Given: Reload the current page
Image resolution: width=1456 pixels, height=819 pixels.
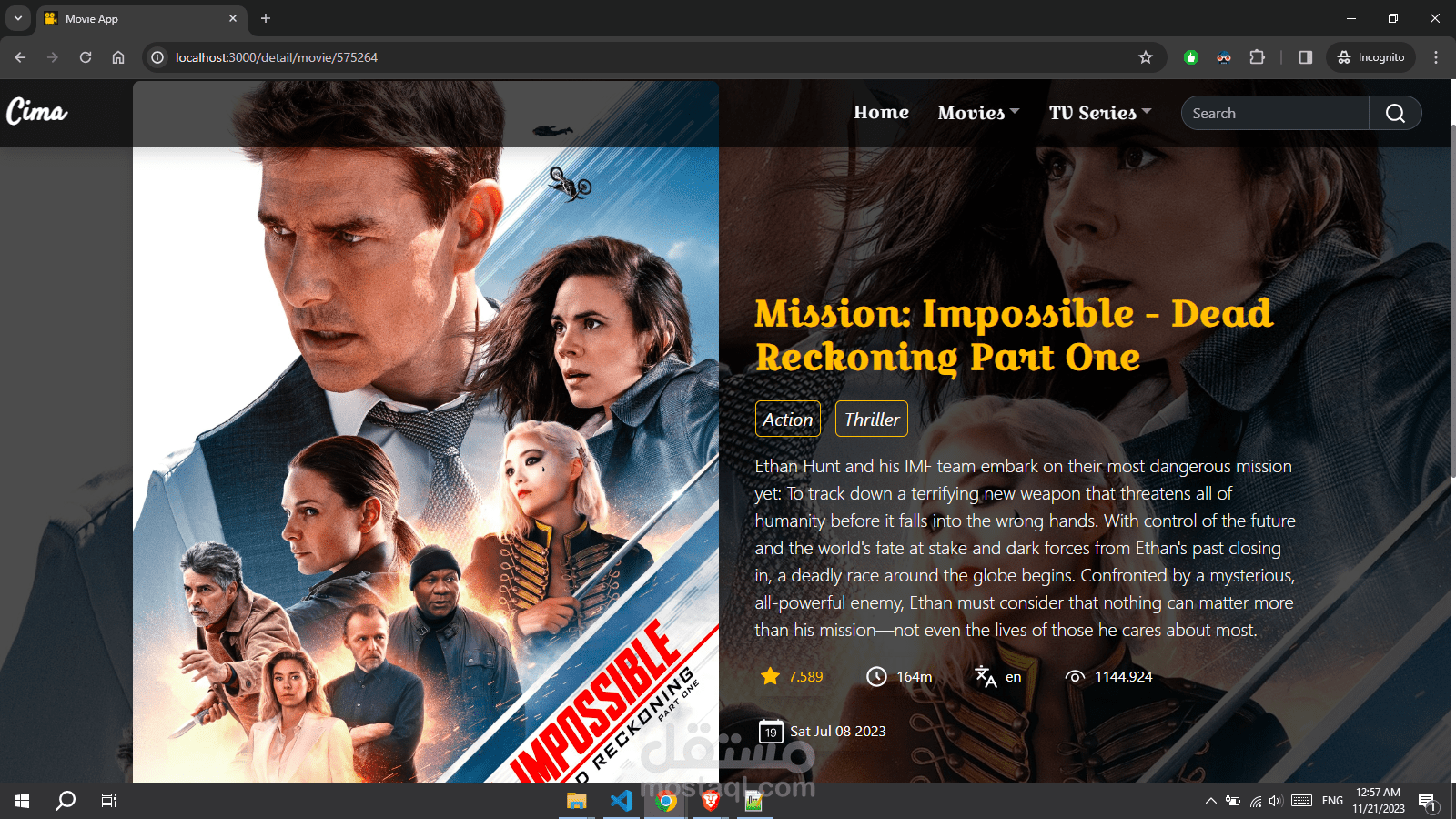Looking at the screenshot, I should 86,57.
